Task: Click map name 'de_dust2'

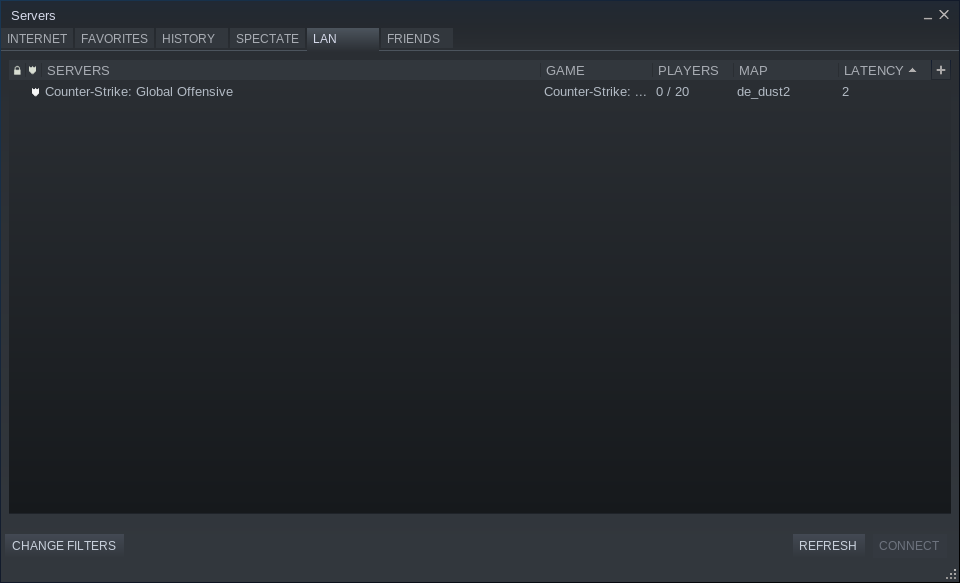Action: pos(763,92)
